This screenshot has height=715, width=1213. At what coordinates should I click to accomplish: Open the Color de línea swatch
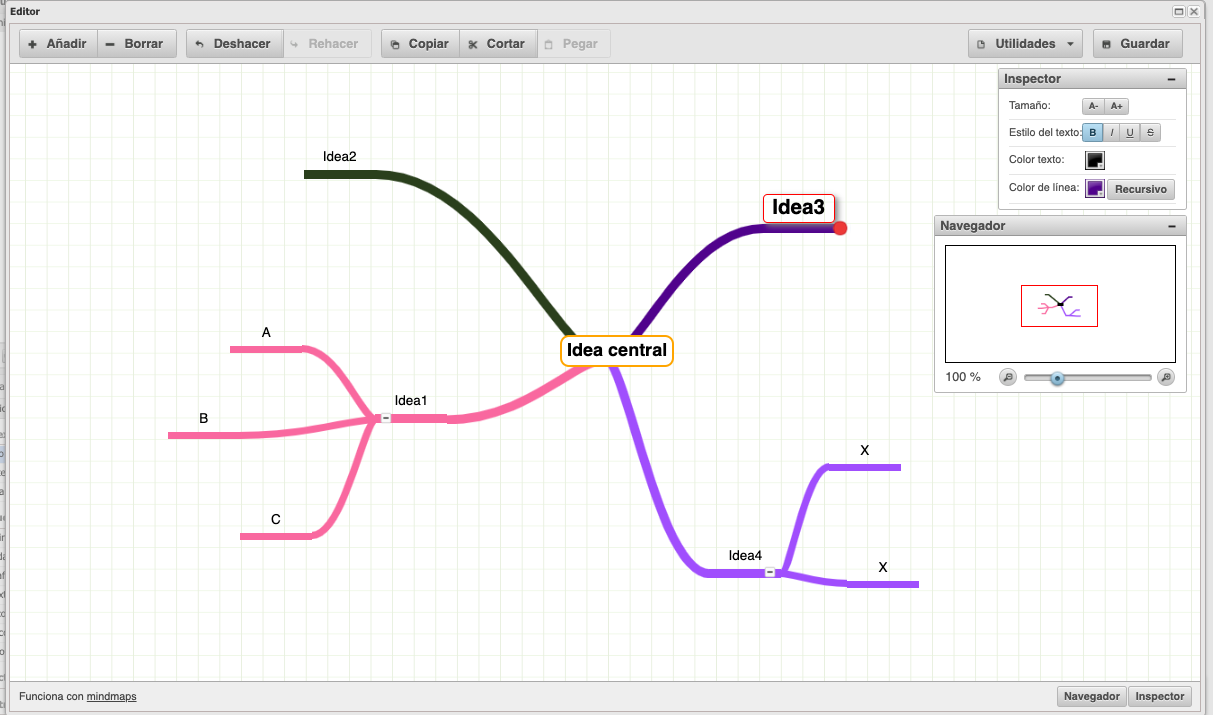1095,188
